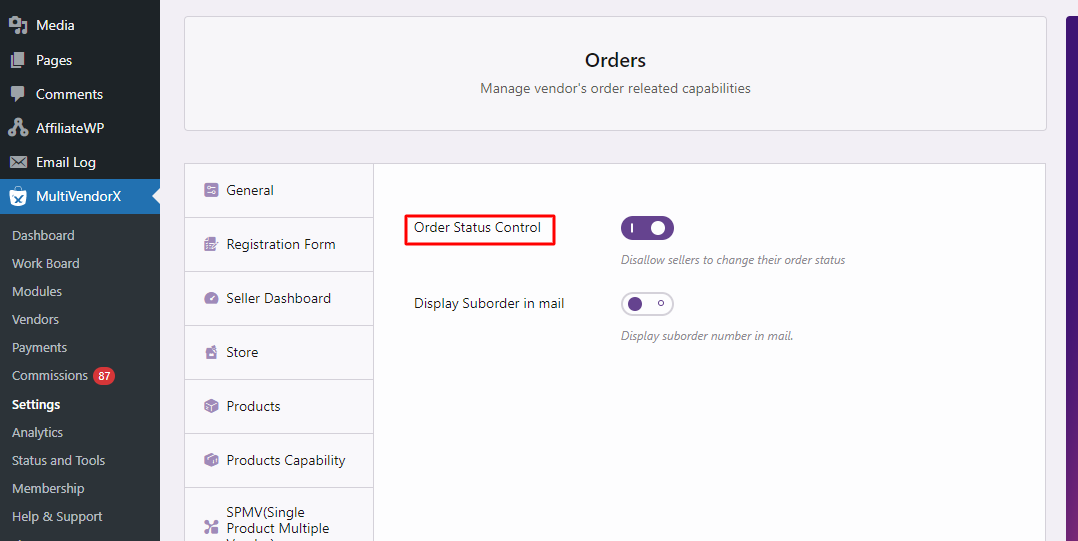The height and width of the screenshot is (541, 1078).
Task: Open Media menu in WordPress sidebar
Action: point(80,25)
